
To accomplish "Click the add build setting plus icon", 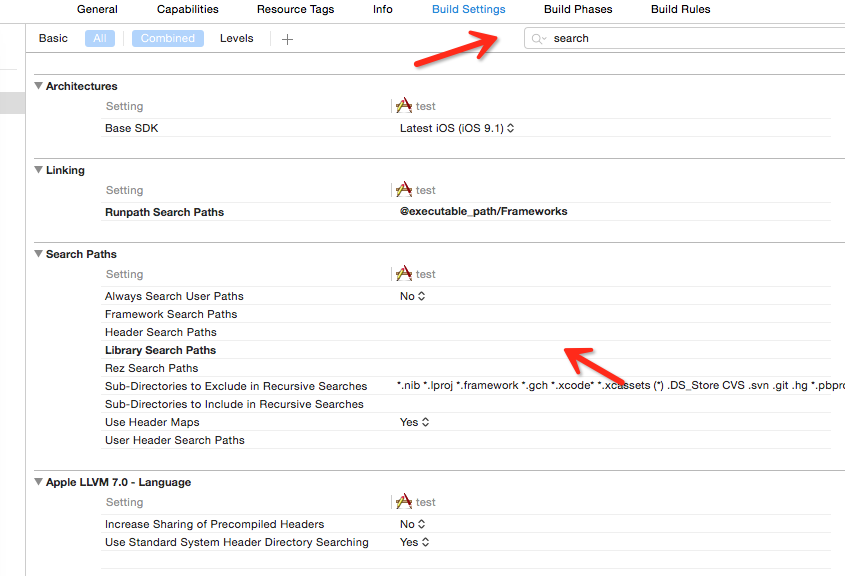I will (x=287, y=39).
